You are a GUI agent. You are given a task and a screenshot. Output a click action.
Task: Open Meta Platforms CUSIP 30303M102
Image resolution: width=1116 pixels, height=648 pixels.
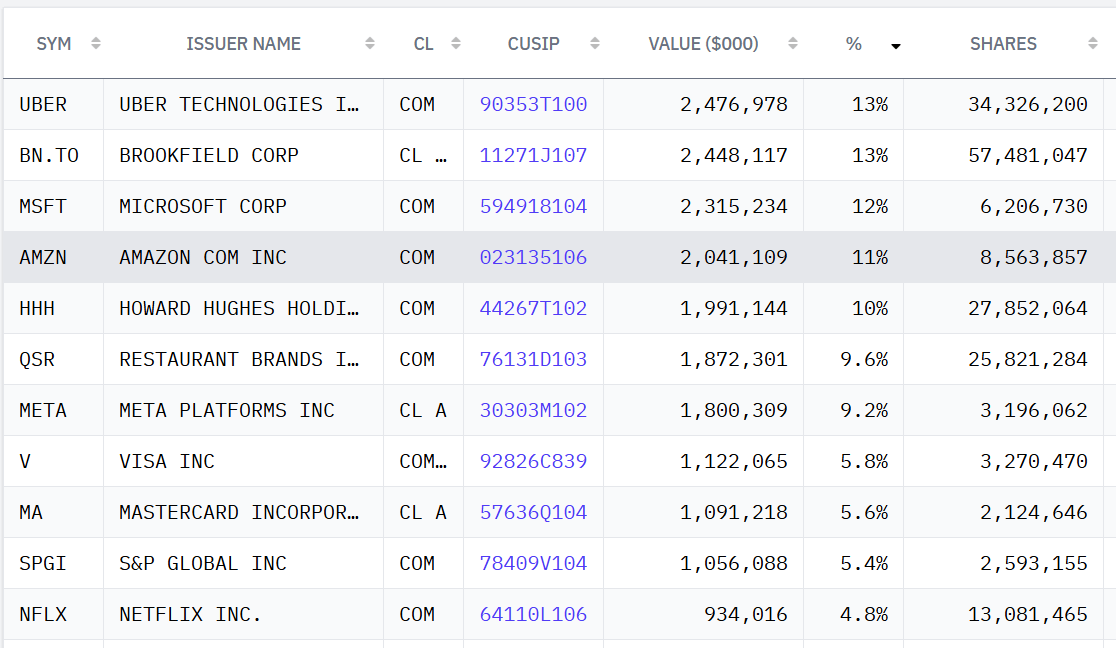point(533,411)
